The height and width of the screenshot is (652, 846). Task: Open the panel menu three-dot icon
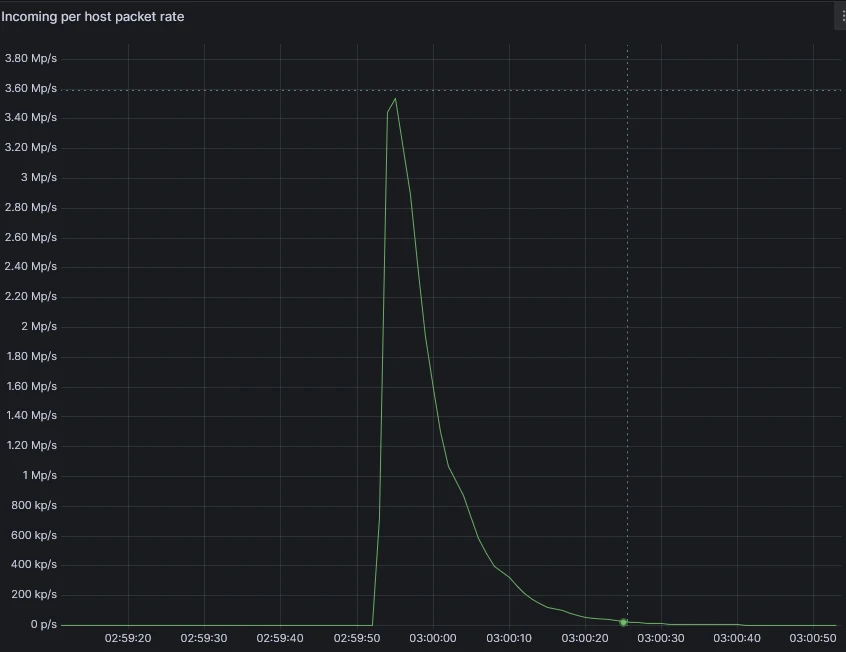coord(842,16)
